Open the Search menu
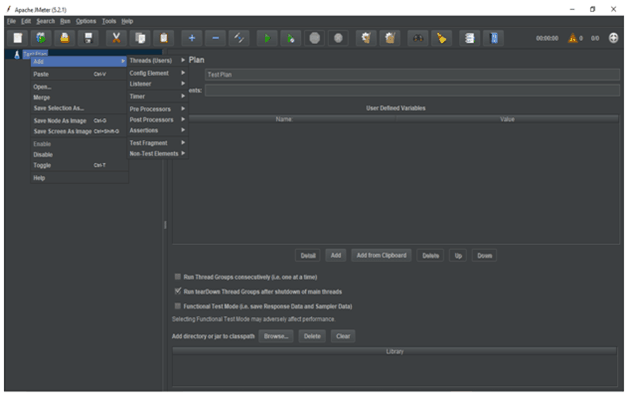 45,21
